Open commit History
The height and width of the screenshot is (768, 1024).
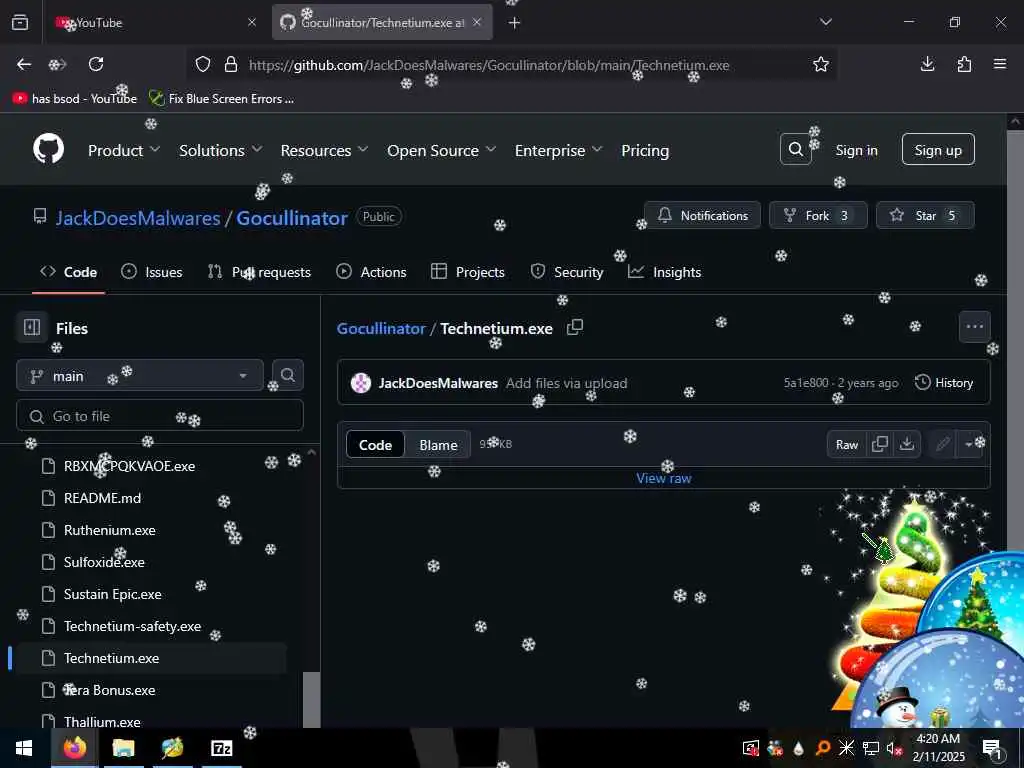tap(944, 383)
